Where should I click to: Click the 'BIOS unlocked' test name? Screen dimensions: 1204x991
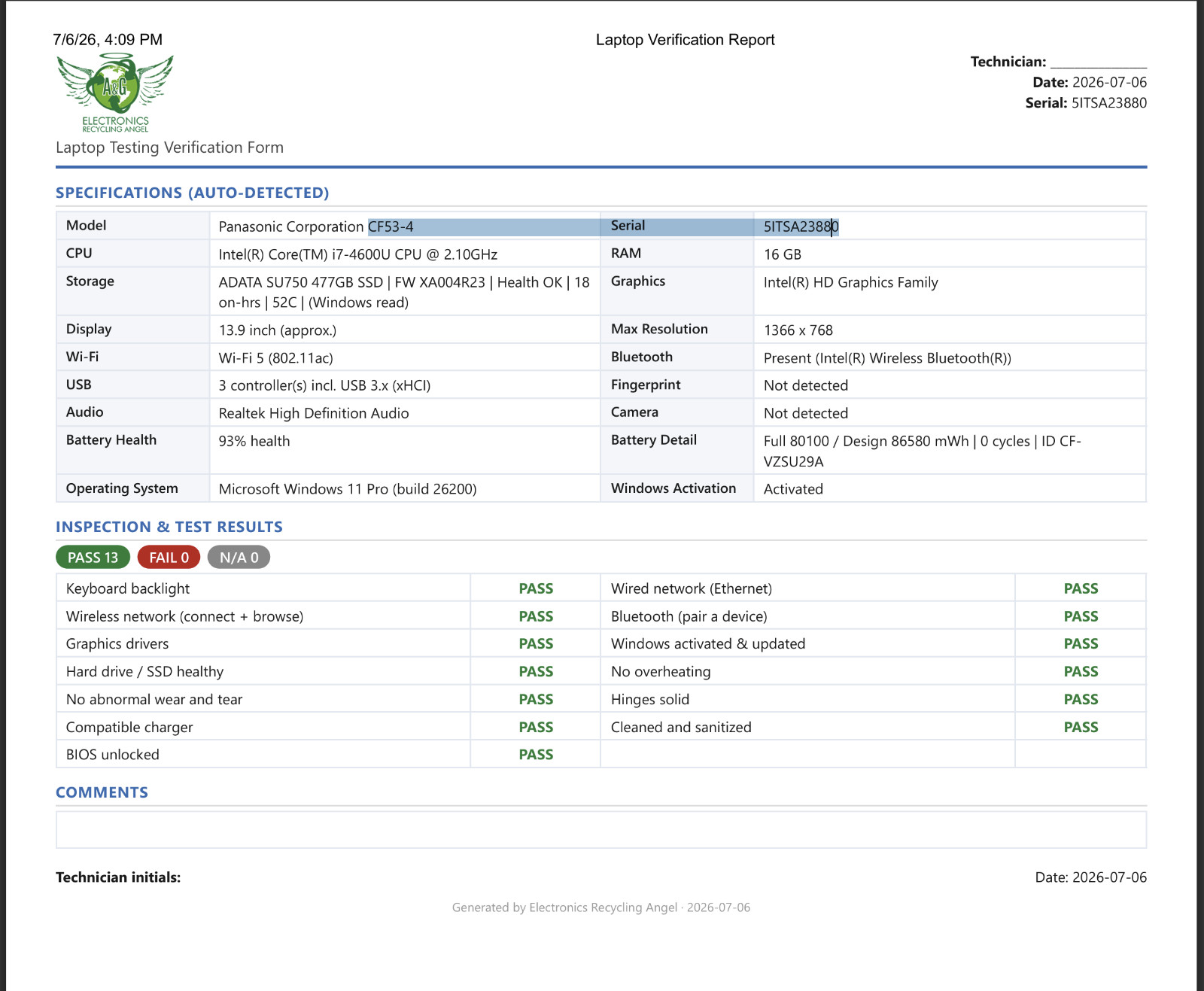coord(112,755)
